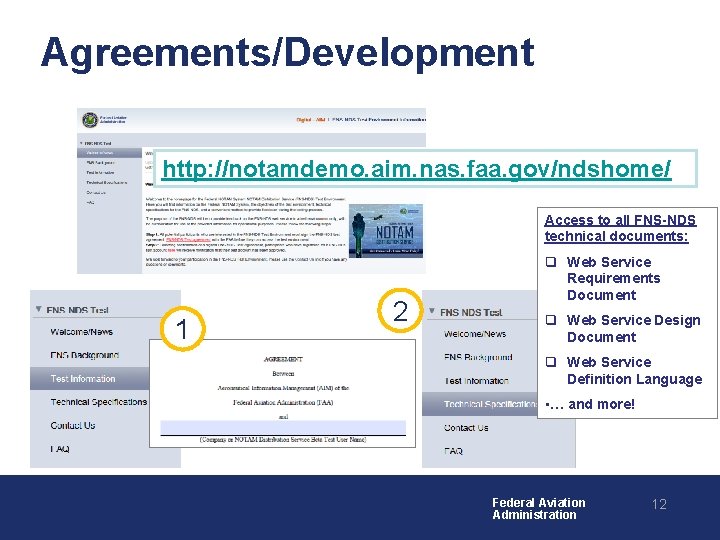Screen dimensions: 720x540
Task: Click the NOTAM Distribution Service banner image
Action: click(386, 231)
